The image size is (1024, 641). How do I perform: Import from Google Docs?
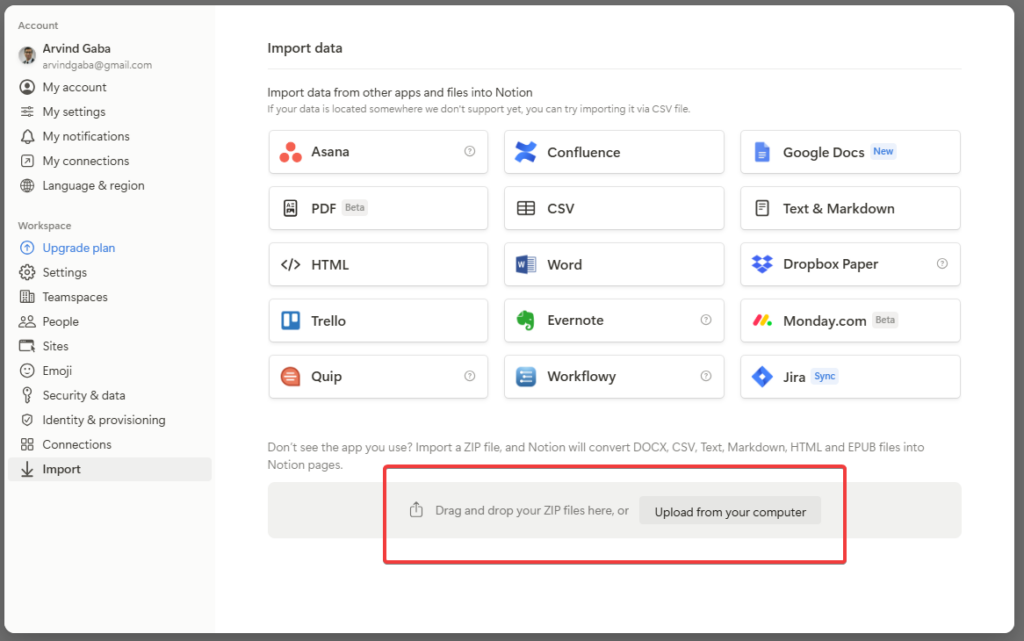[850, 152]
